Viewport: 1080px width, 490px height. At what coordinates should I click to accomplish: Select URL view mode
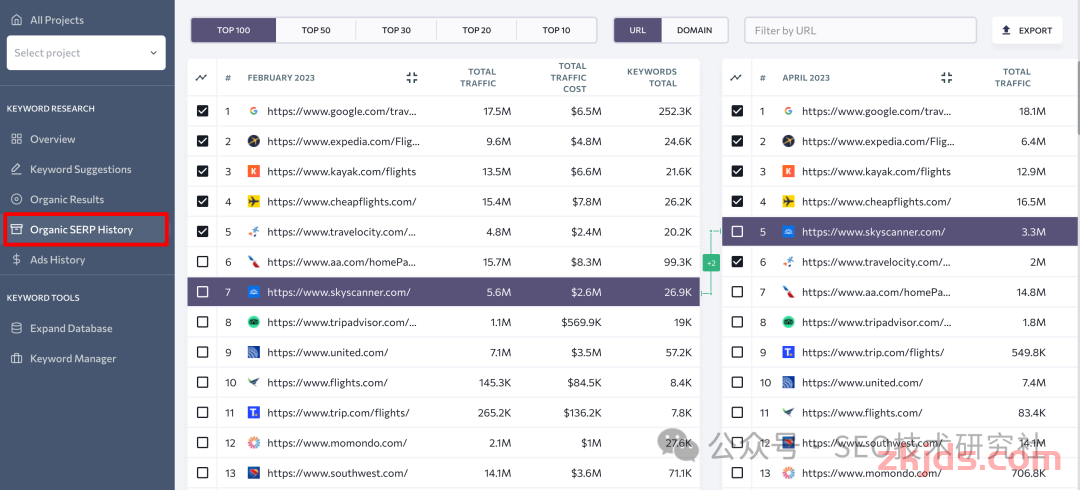coord(638,30)
